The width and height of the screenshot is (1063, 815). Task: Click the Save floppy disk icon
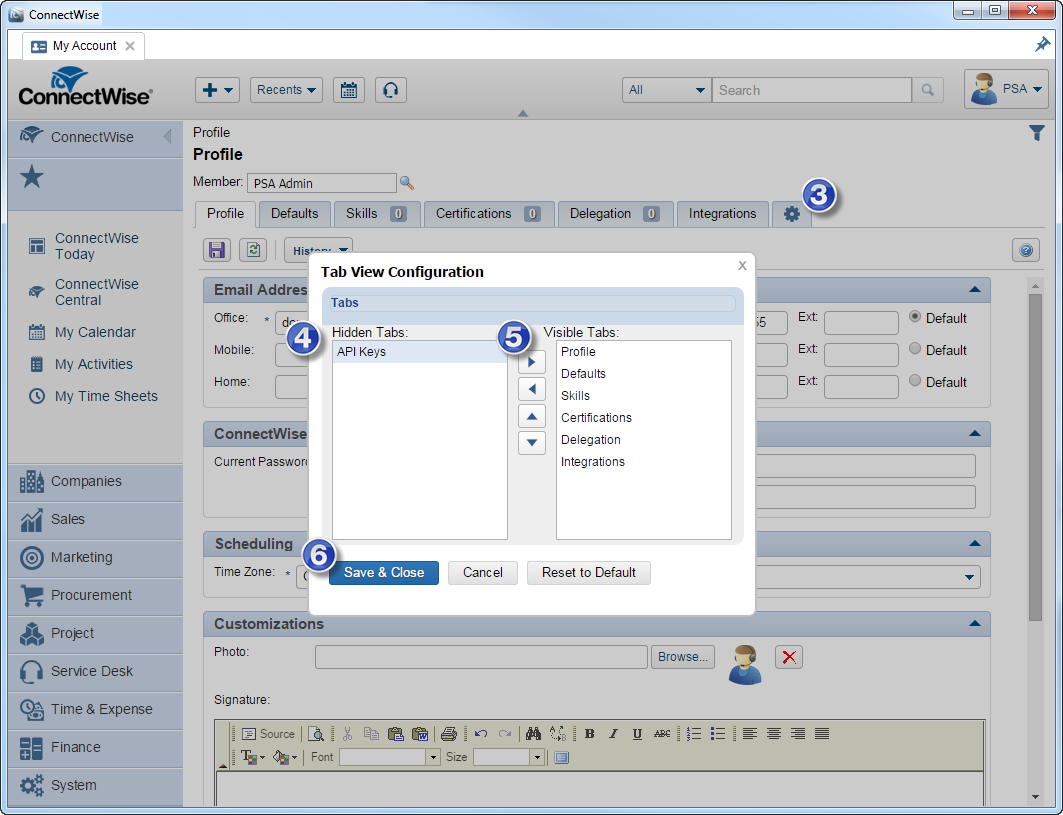click(217, 250)
